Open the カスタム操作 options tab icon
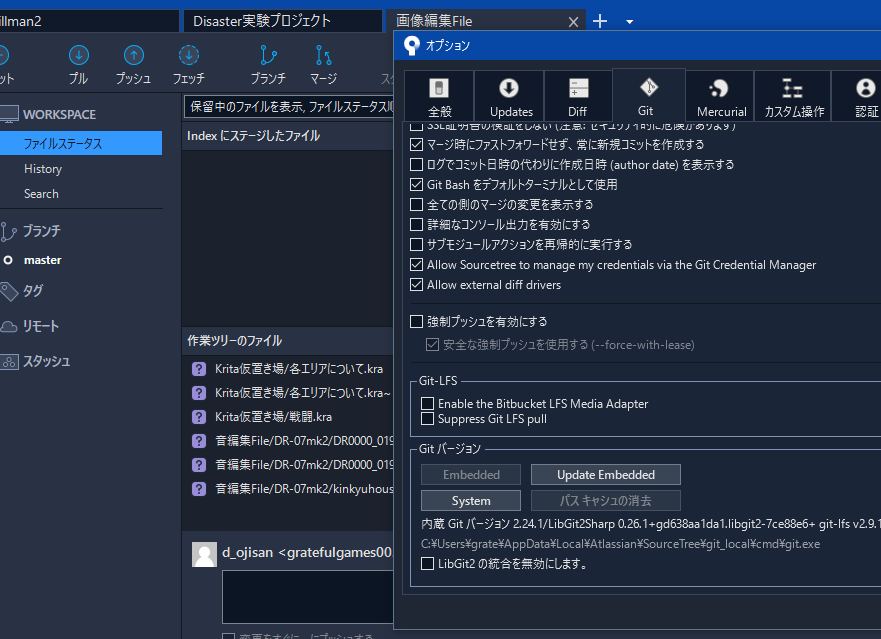The width and height of the screenshot is (881, 639). point(792,88)
